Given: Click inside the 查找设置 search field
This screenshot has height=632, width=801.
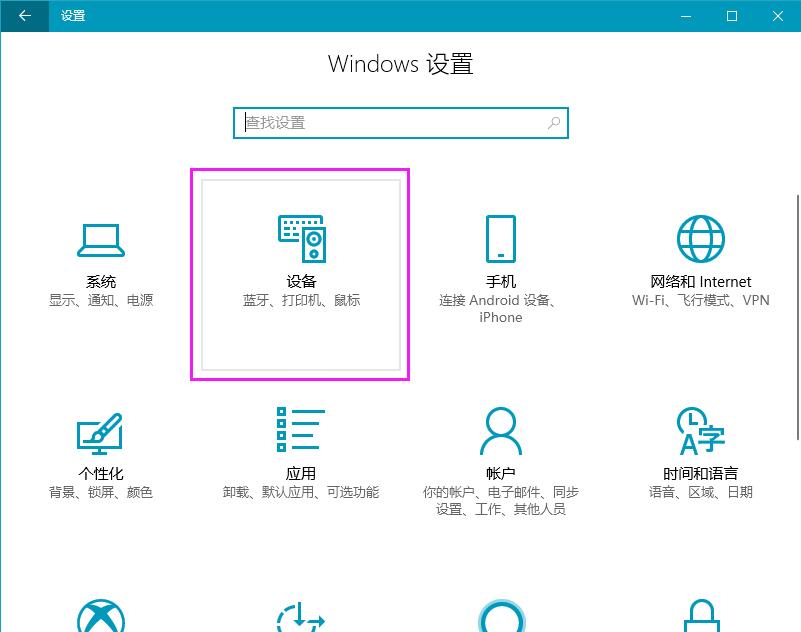Looking at the screenshot, I should [x=380, y=122].
